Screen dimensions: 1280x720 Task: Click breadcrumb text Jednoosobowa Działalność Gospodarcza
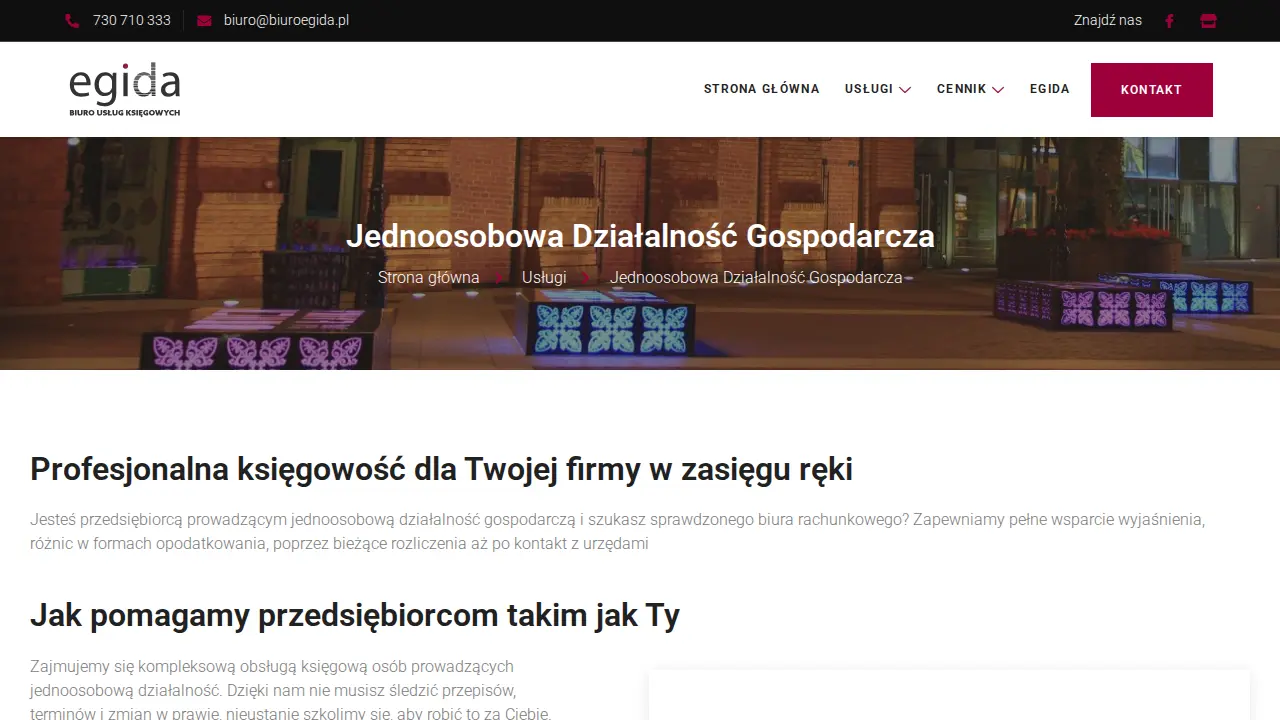coord(757,277)
